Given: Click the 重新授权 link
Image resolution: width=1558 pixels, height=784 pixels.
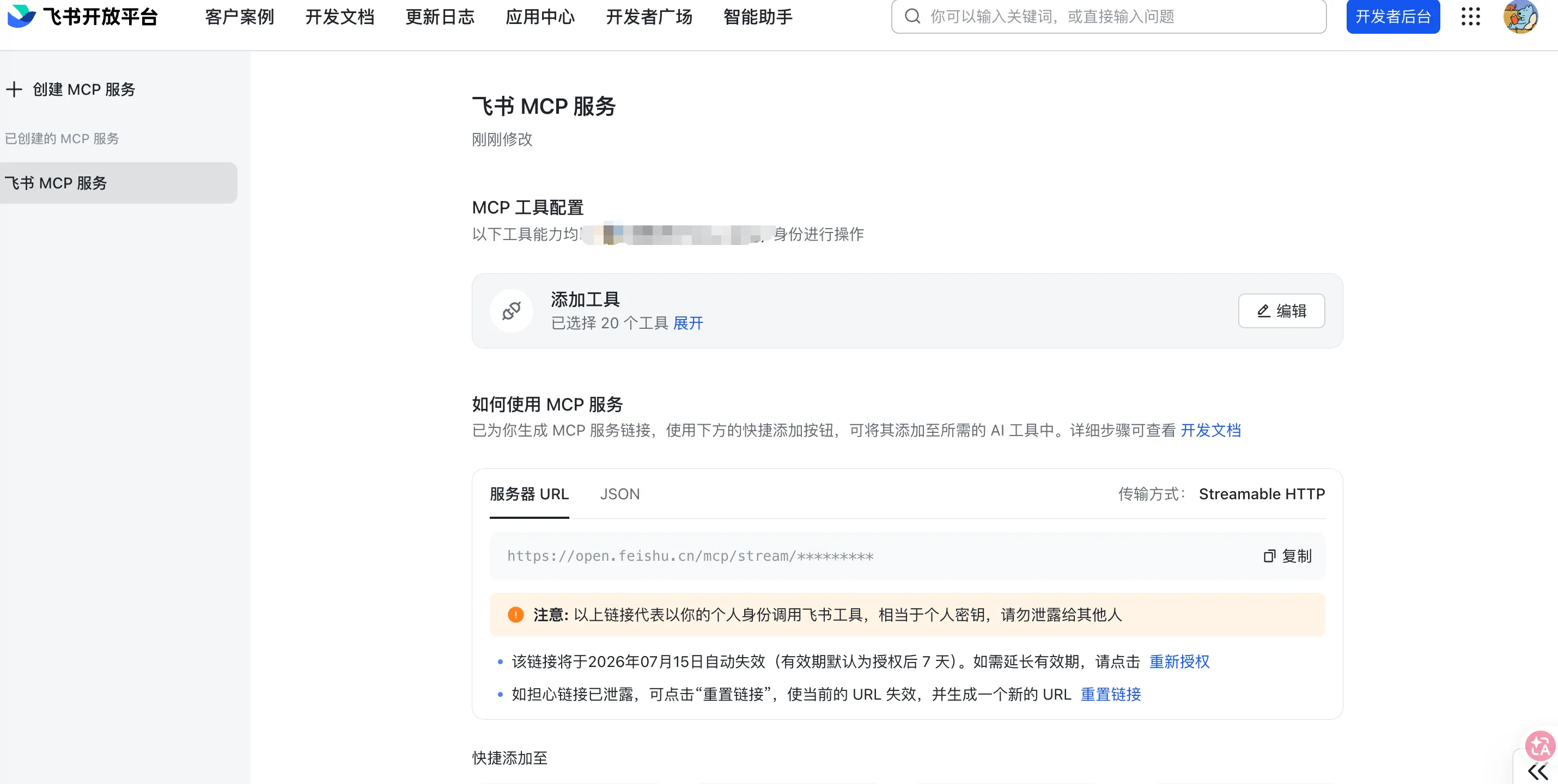Looking at the screenshot, I should [1179, 662].
